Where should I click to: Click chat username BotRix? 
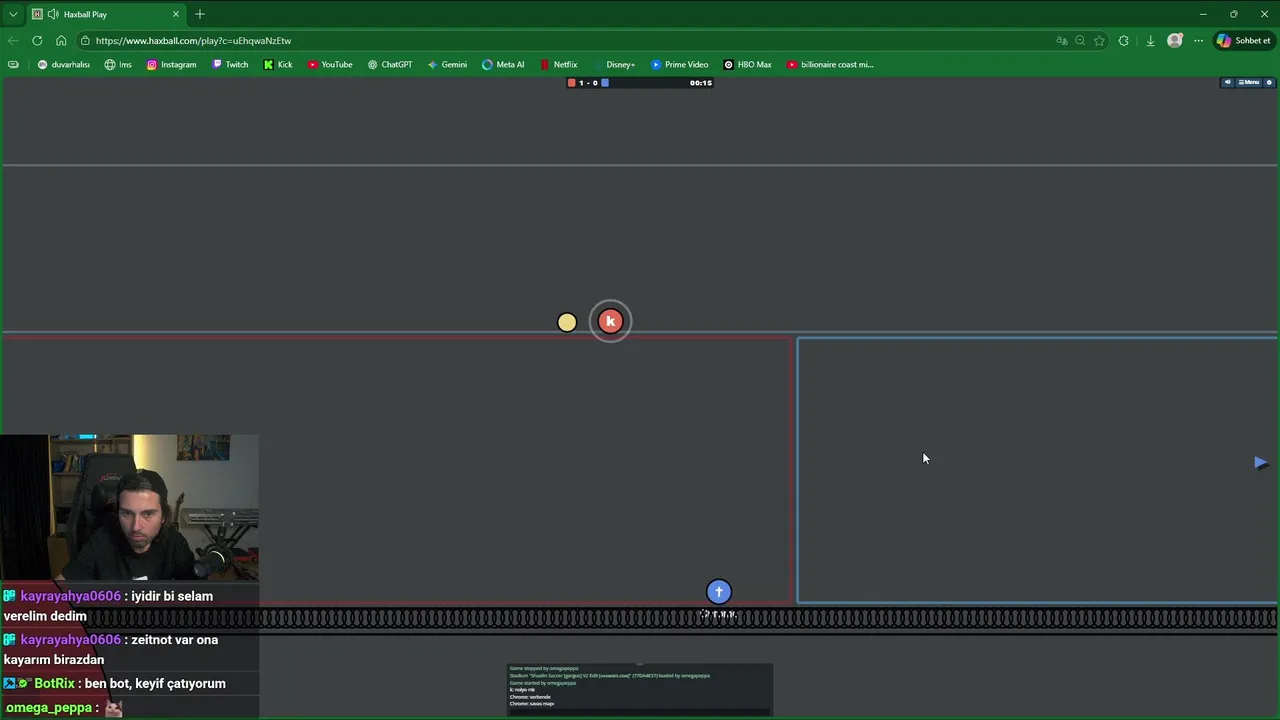[54, 683]
